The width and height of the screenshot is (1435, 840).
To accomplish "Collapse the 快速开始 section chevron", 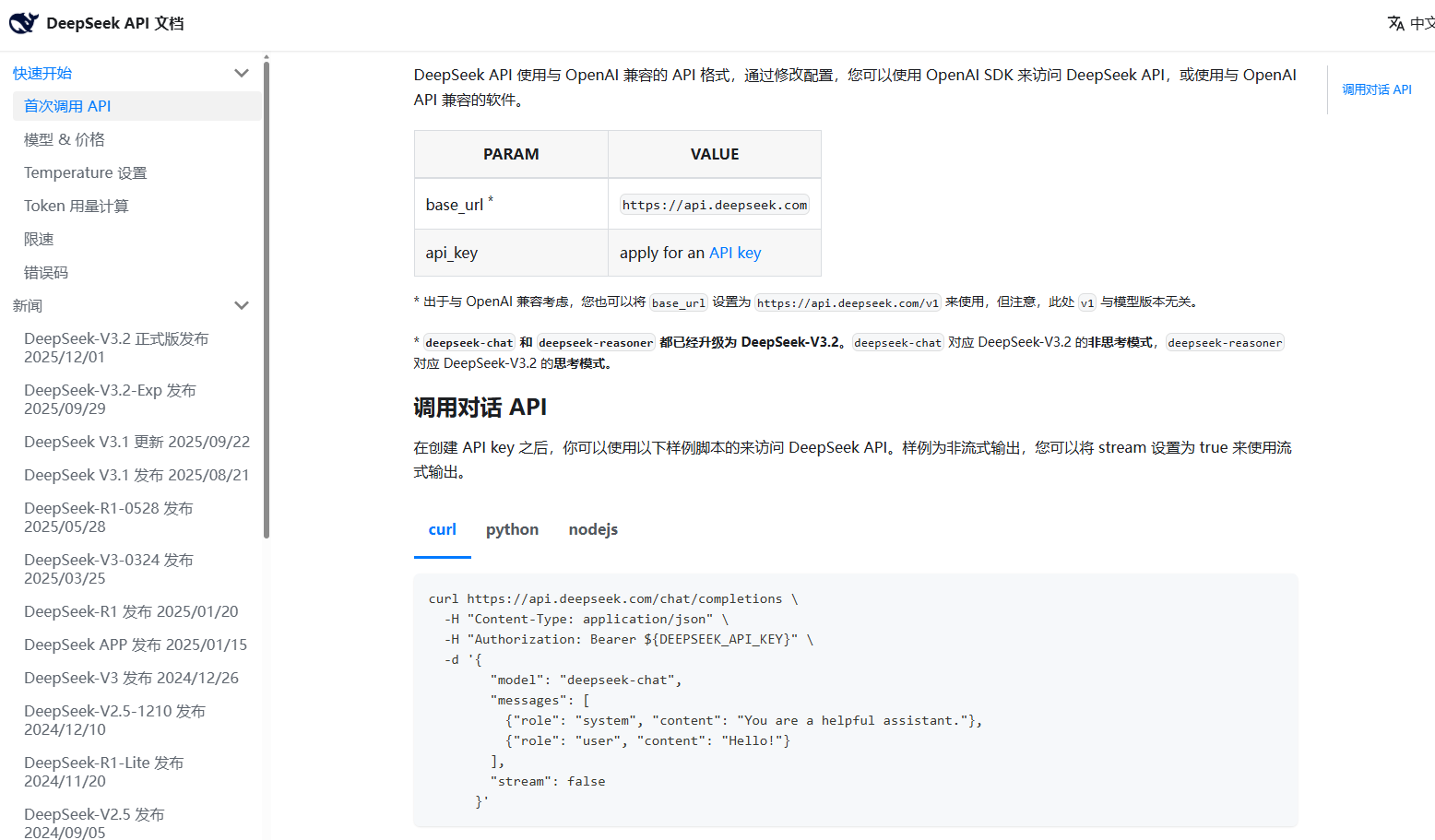I will (x=242, y=73).
